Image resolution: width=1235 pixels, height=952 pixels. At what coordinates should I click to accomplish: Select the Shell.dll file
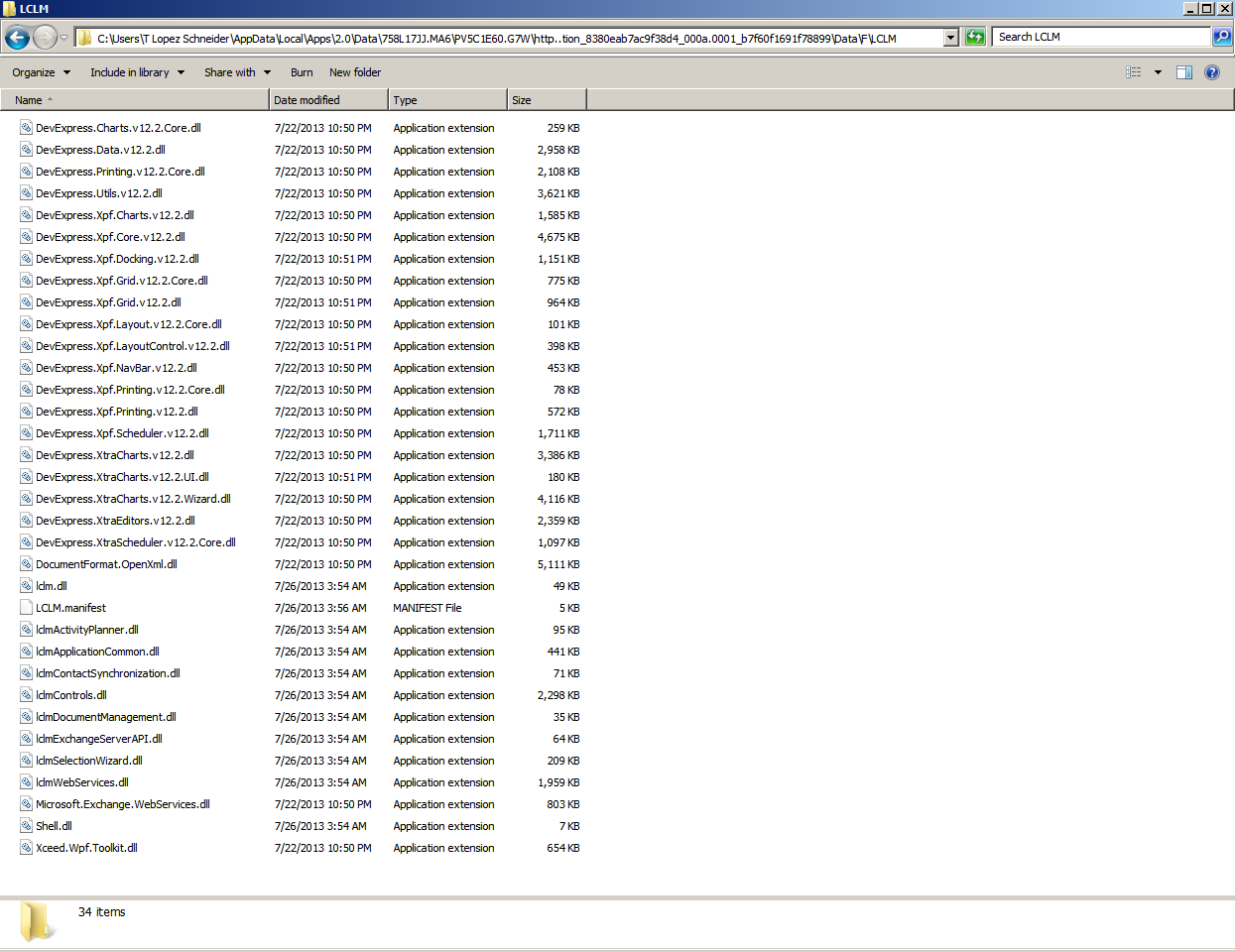click(54, 826)
